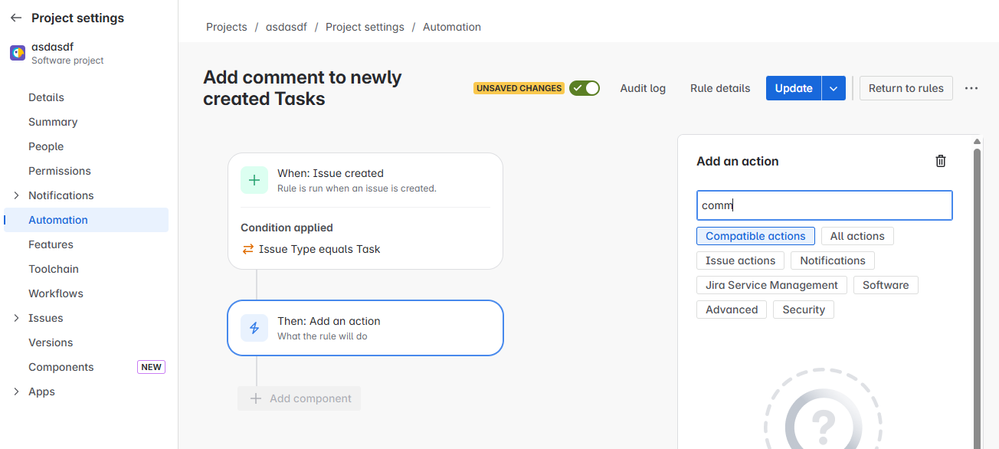Click the Projects breadcrumb link

tap(226, 27)
